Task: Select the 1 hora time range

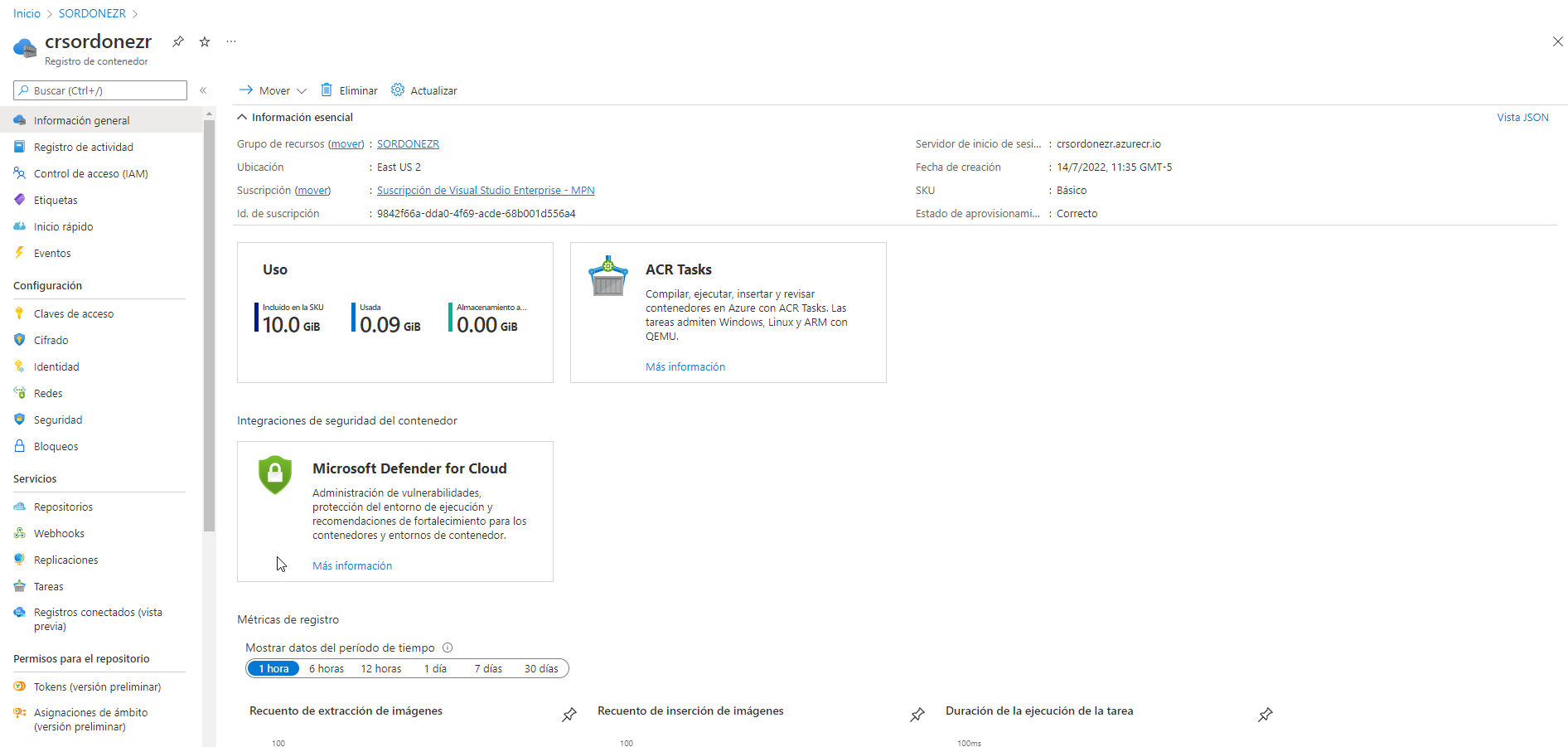Action: point(273,668)
